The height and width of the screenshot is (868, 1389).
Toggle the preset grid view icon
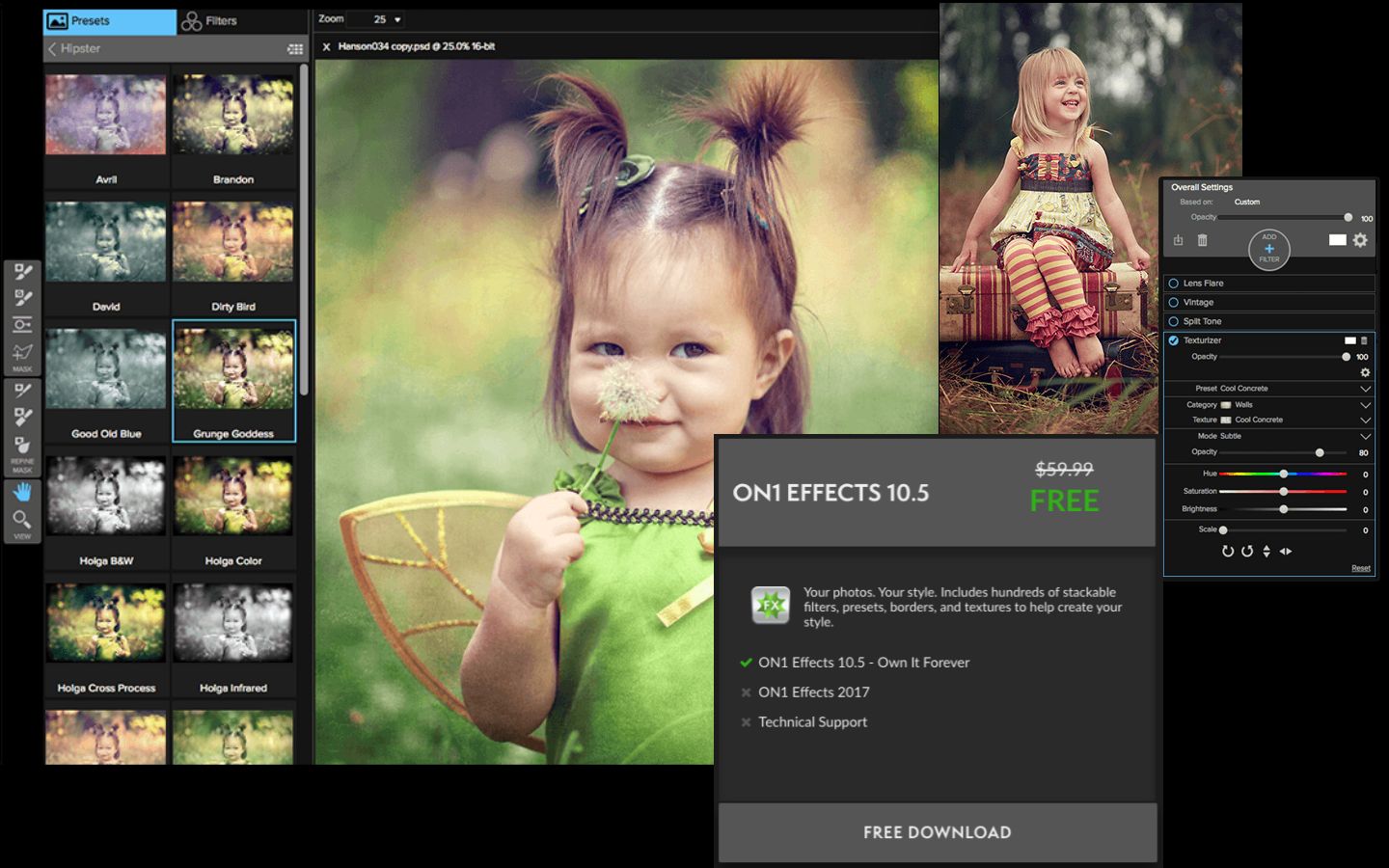(x=295, y=49)
